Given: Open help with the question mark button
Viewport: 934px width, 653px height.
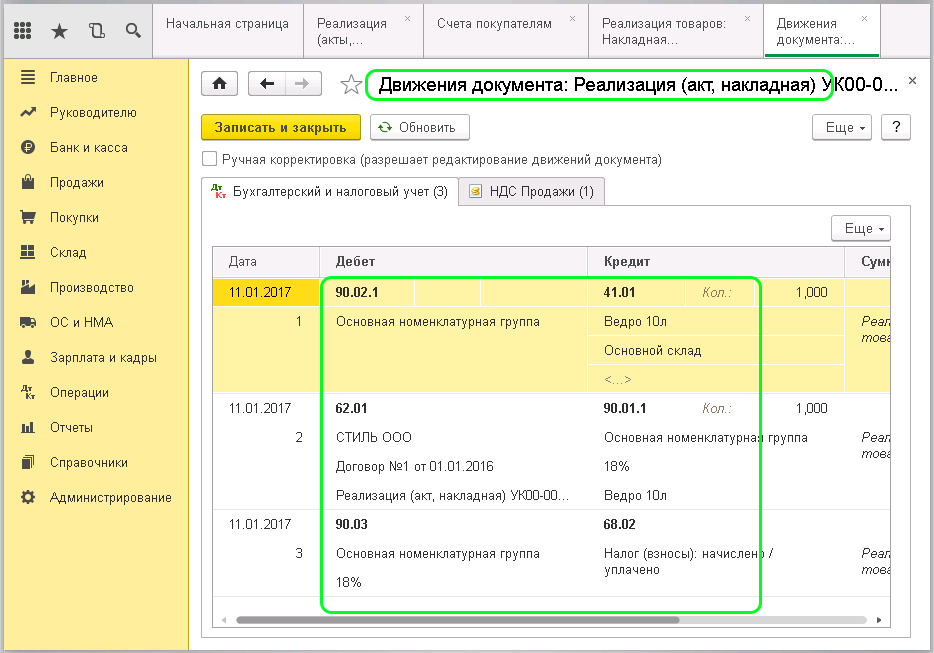Looking at the screenshot, I should tap(897, 127).
